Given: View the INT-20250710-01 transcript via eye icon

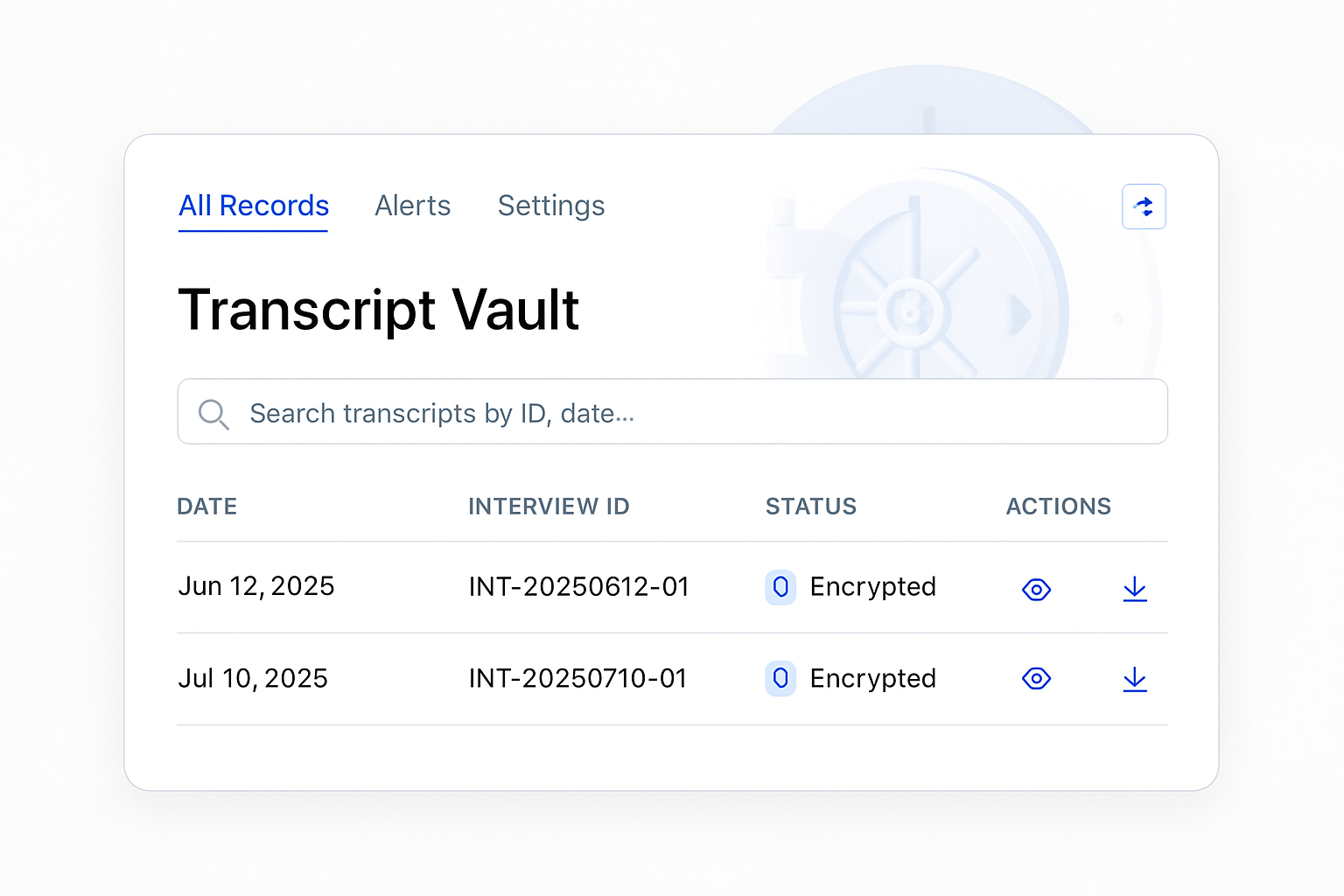Looking at the screenshot, I should pos(1036,678).
